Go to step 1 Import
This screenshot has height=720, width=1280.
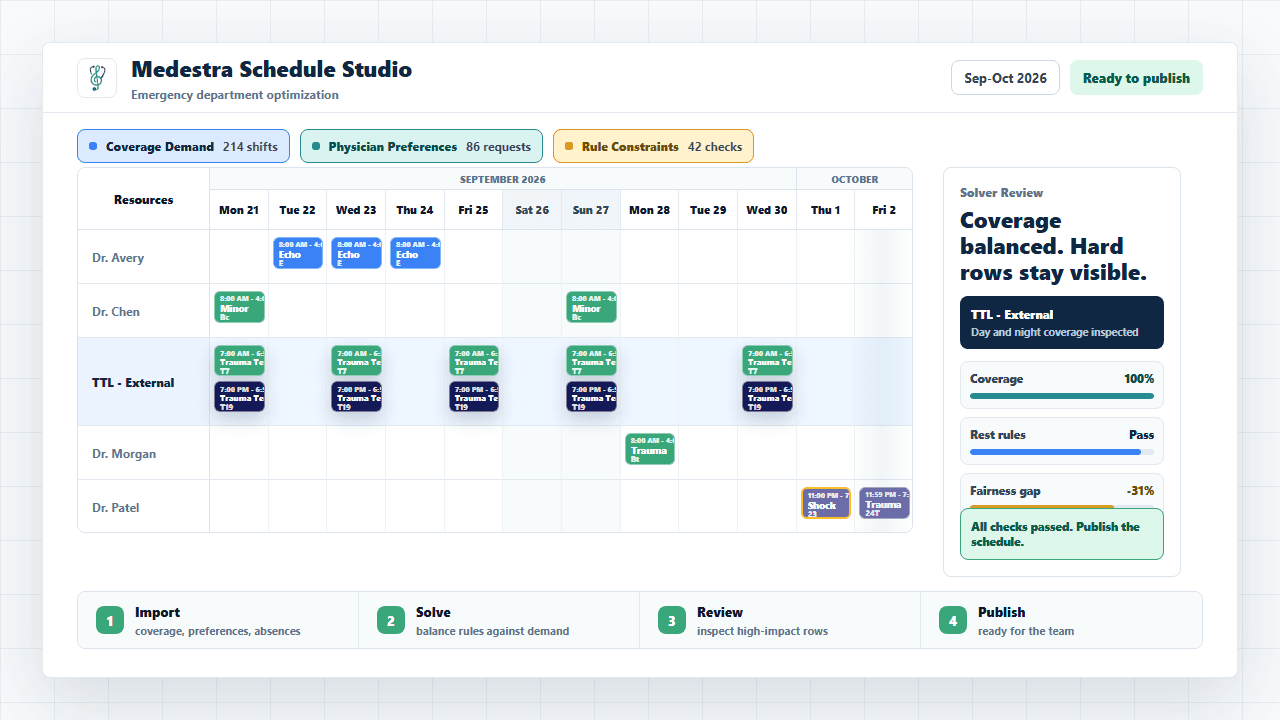click(x=218, y=620)
